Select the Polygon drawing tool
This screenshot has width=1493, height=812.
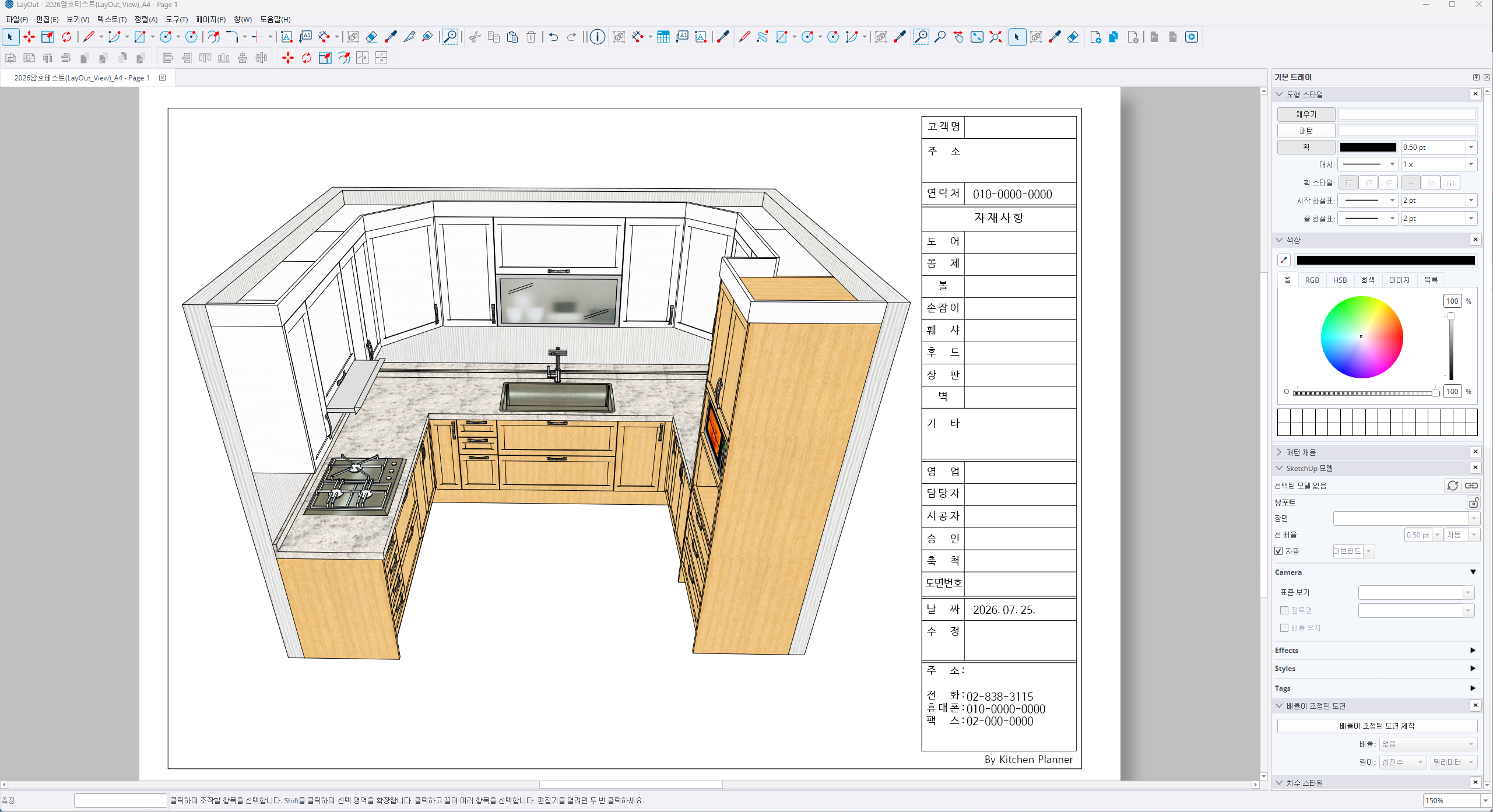point(191,37)
